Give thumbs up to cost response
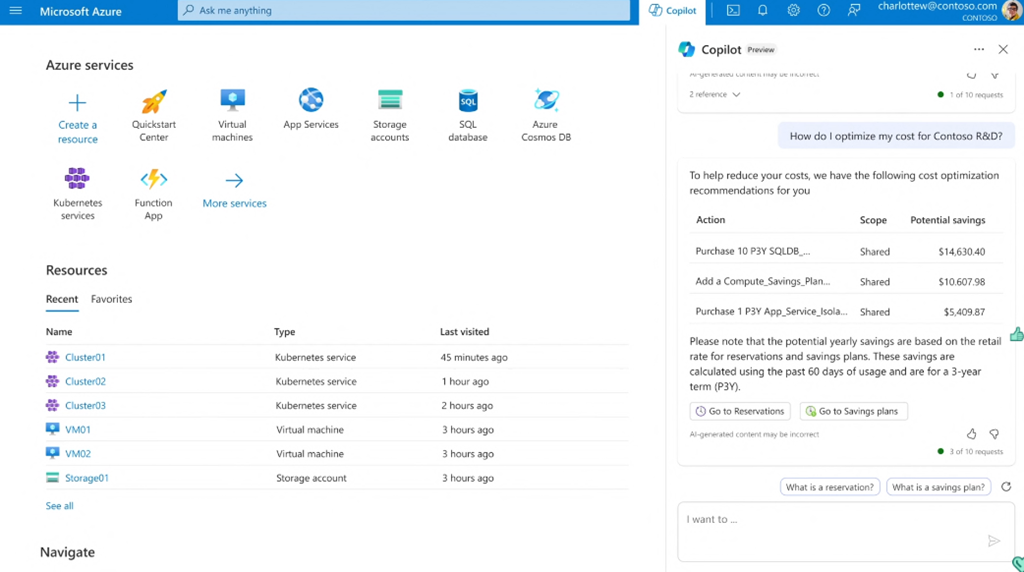1024x572 pixels. [x=971, y=434]
